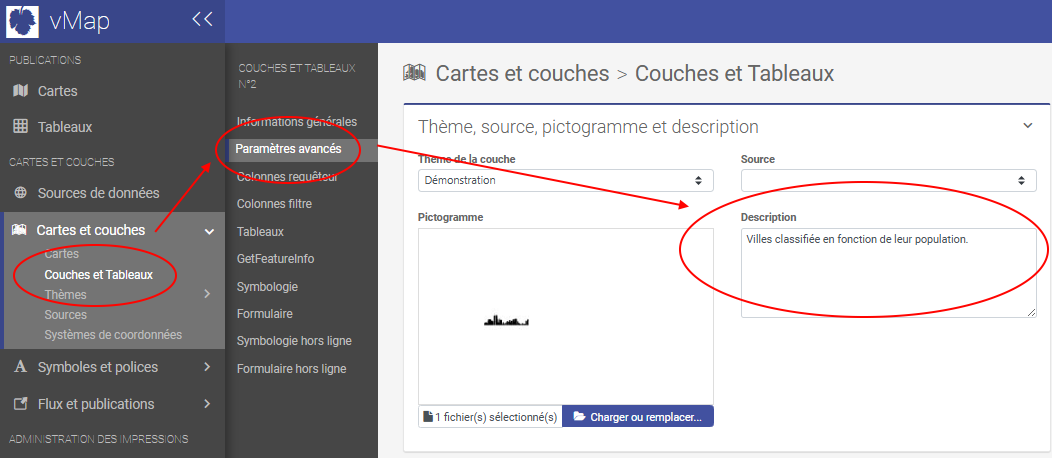
Task: Open Thème de la couche dropdown
Action: pyautogui.click(x=566, y=180)
